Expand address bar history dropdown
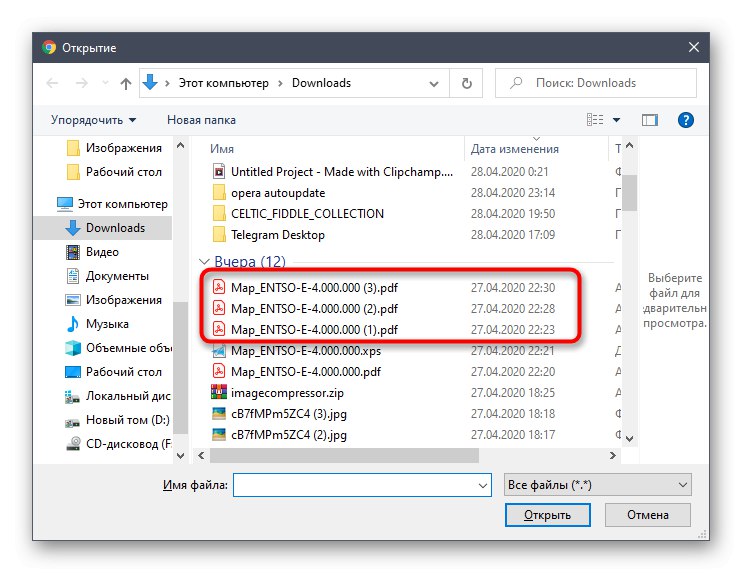Image resolution: width=742 pixels, height=573 pixels. pos(433,84)
